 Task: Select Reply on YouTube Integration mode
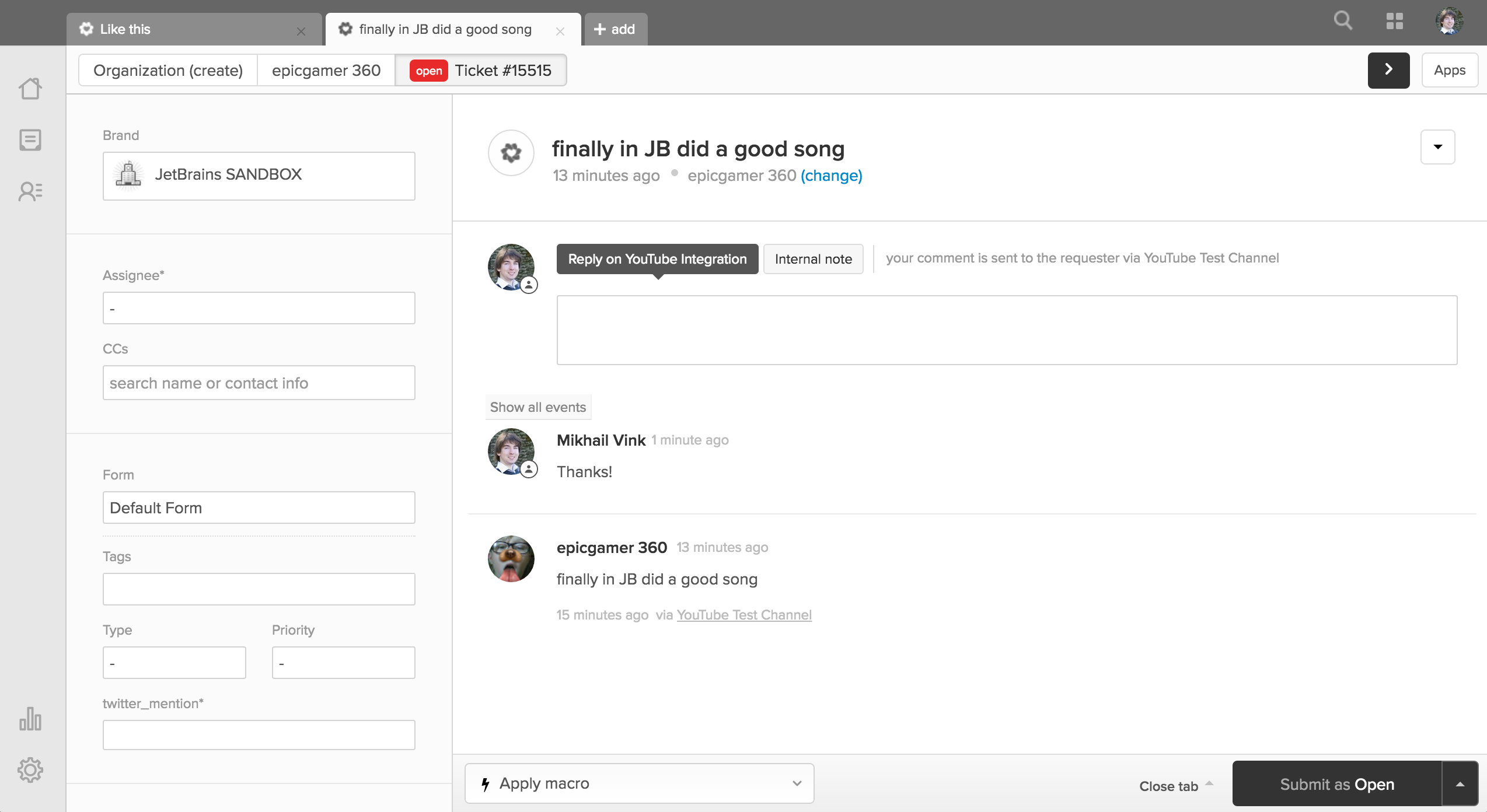pos(657,259)
